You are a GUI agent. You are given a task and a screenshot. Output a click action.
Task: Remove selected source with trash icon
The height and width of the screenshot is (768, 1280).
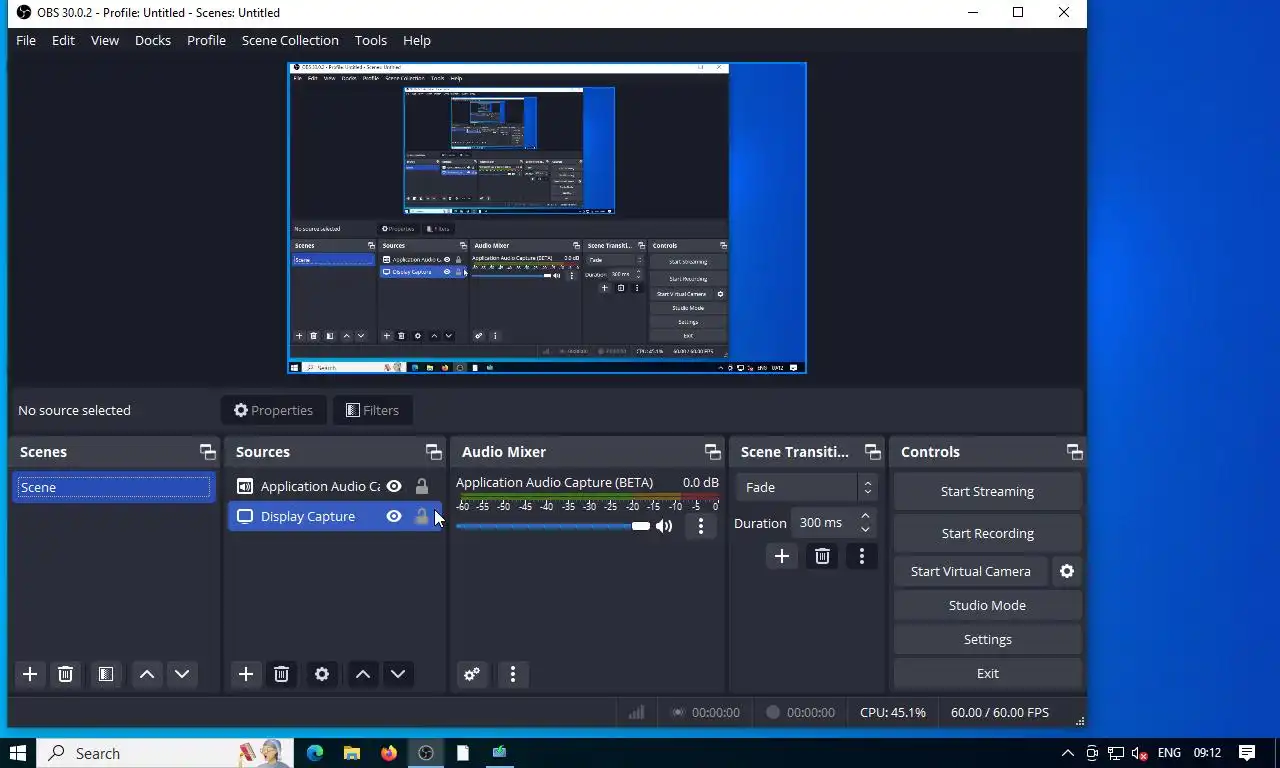pyautogui.click(x=281, y=674)
